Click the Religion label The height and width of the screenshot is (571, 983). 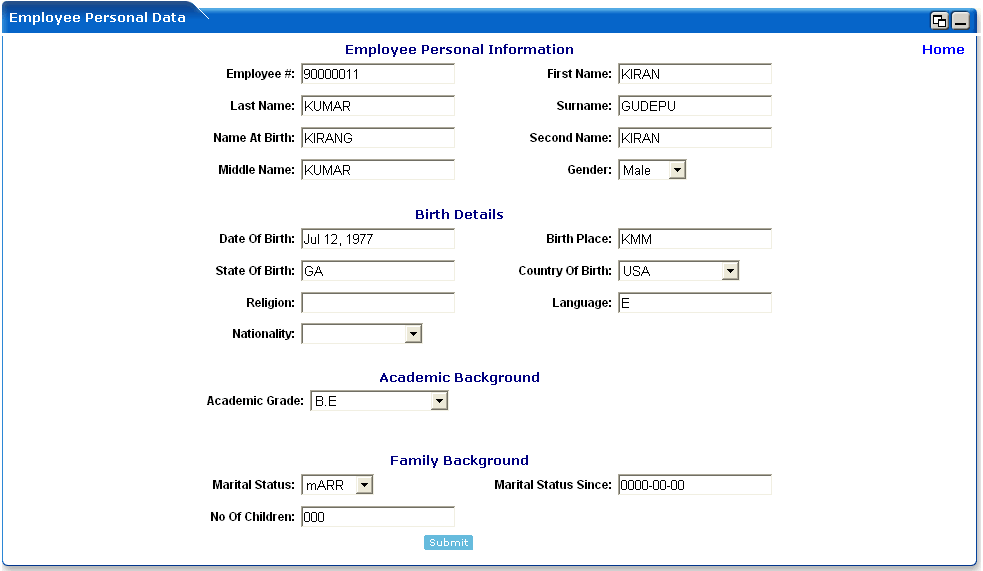(270, 303)
